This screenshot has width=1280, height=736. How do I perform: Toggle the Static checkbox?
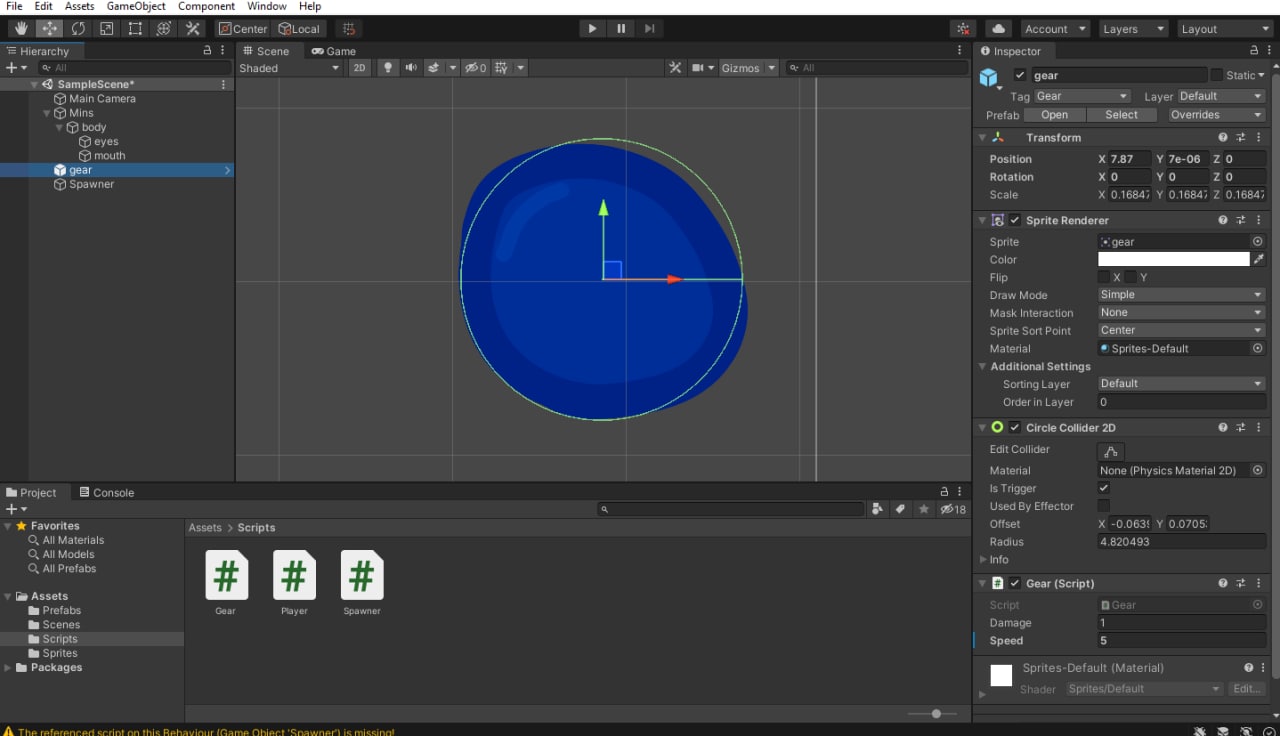1216,75
